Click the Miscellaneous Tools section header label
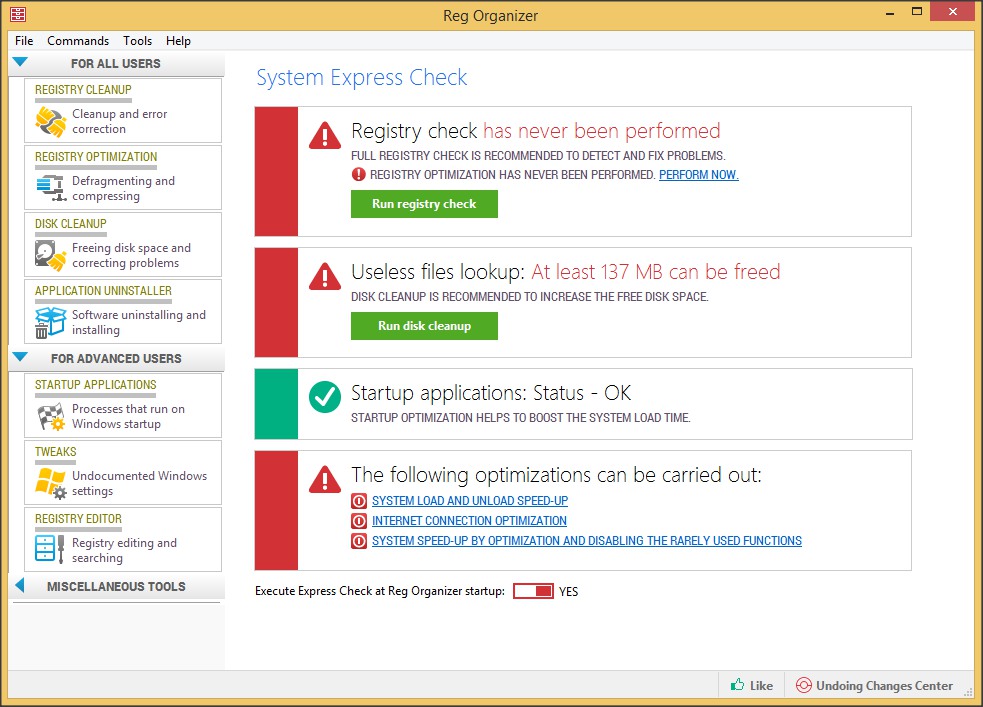 point(116,587)
